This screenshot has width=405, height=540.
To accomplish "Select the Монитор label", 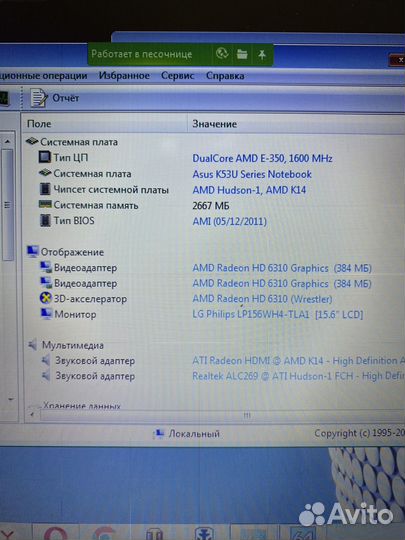I will pyautogui.click(x=75, y=314).
